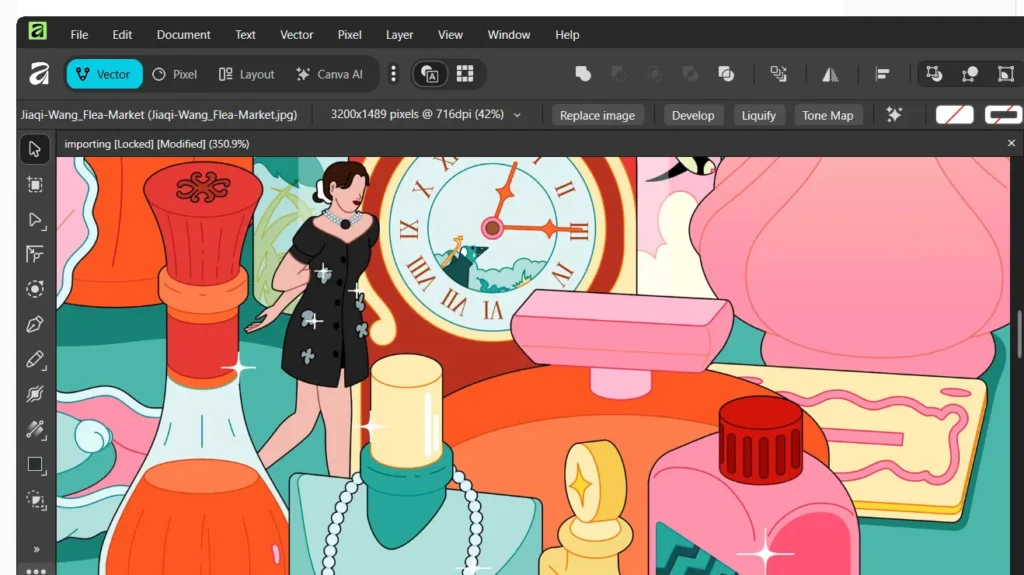The width and height of the screenshot is (1024, 575).
Task: Click the Jiaqi-Wang_Flea-Market file name label
Action: (x=159, y=114)
